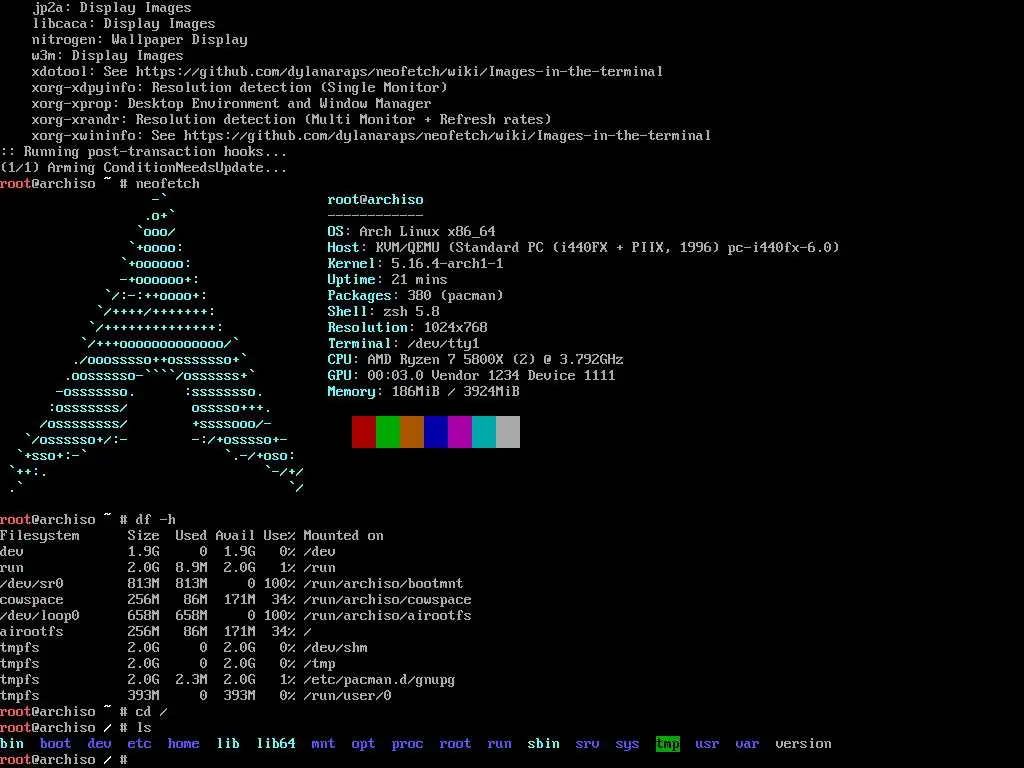This screenshot has height=768, width=1024.
Task: Click the 'Filesystem' column header in df output
Action: pyautogui.click(x=40, y=536)
